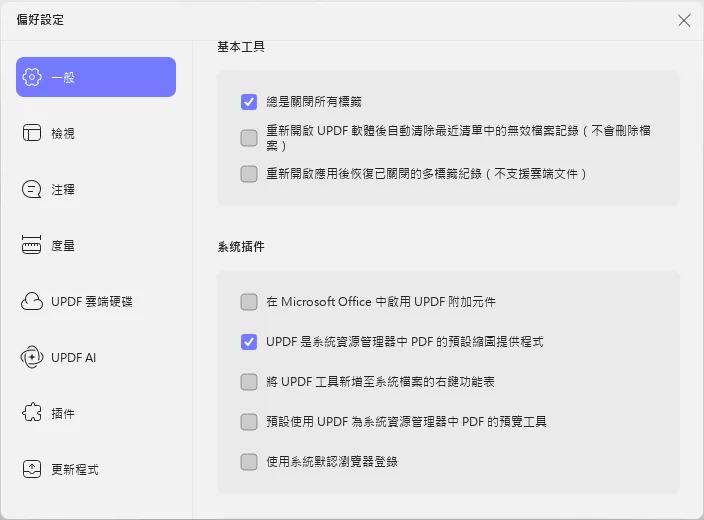Uncheck PDF 預設縮圖提供程式 checkbox

tap(249, 342)
